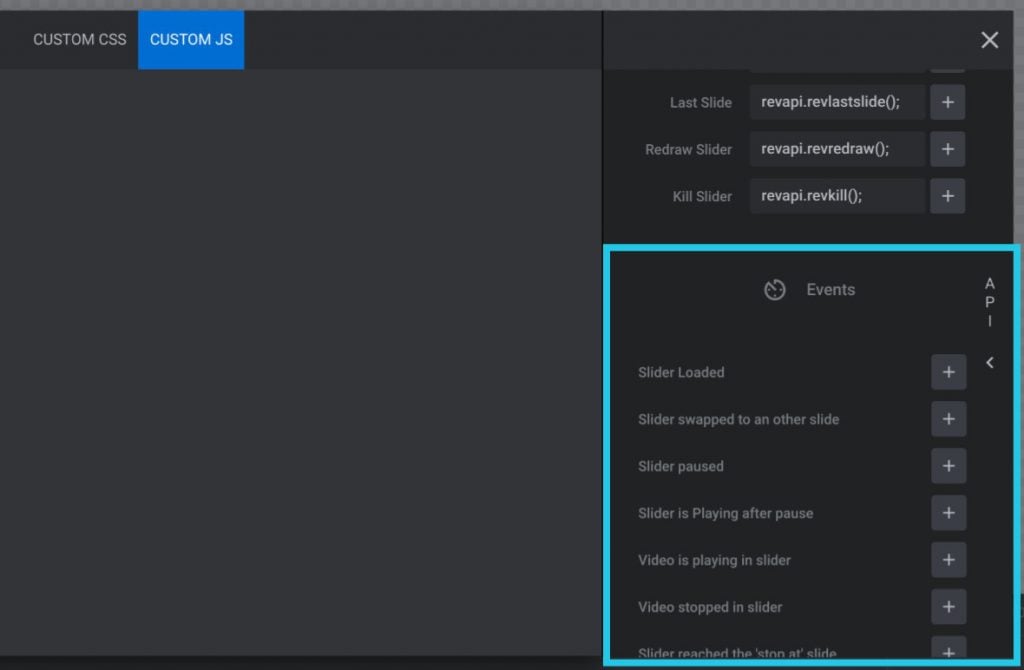Add snippet for Last Slide action
The image size is (1024, 670).
(x=947, y=101)
